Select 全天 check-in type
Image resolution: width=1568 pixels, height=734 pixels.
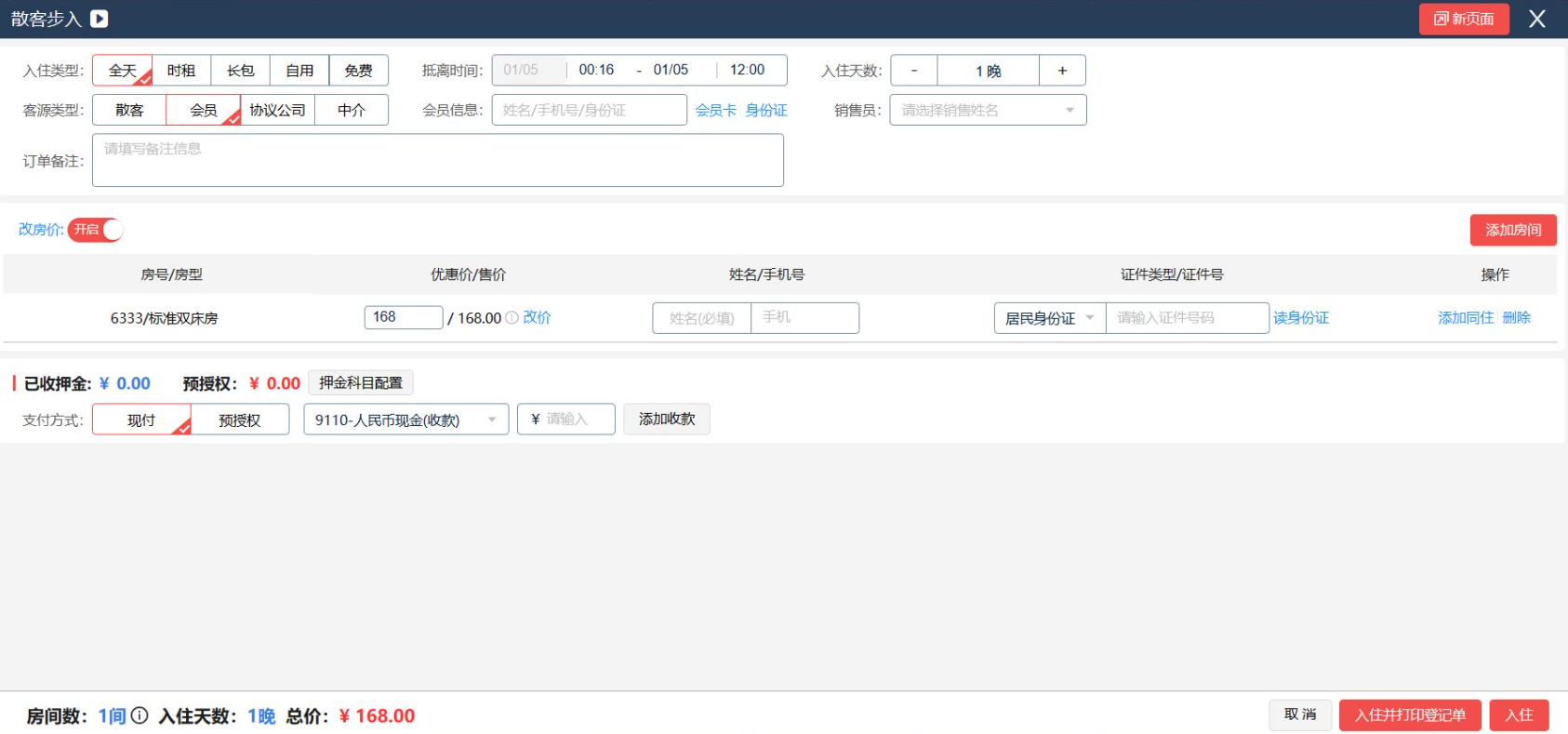pyautogui.click(x=122, y=71)
